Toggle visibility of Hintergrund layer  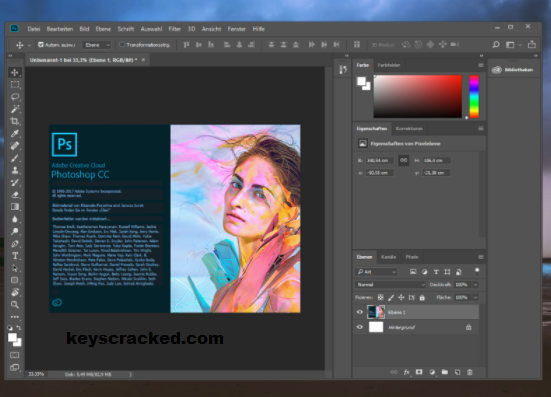[359, 327]
